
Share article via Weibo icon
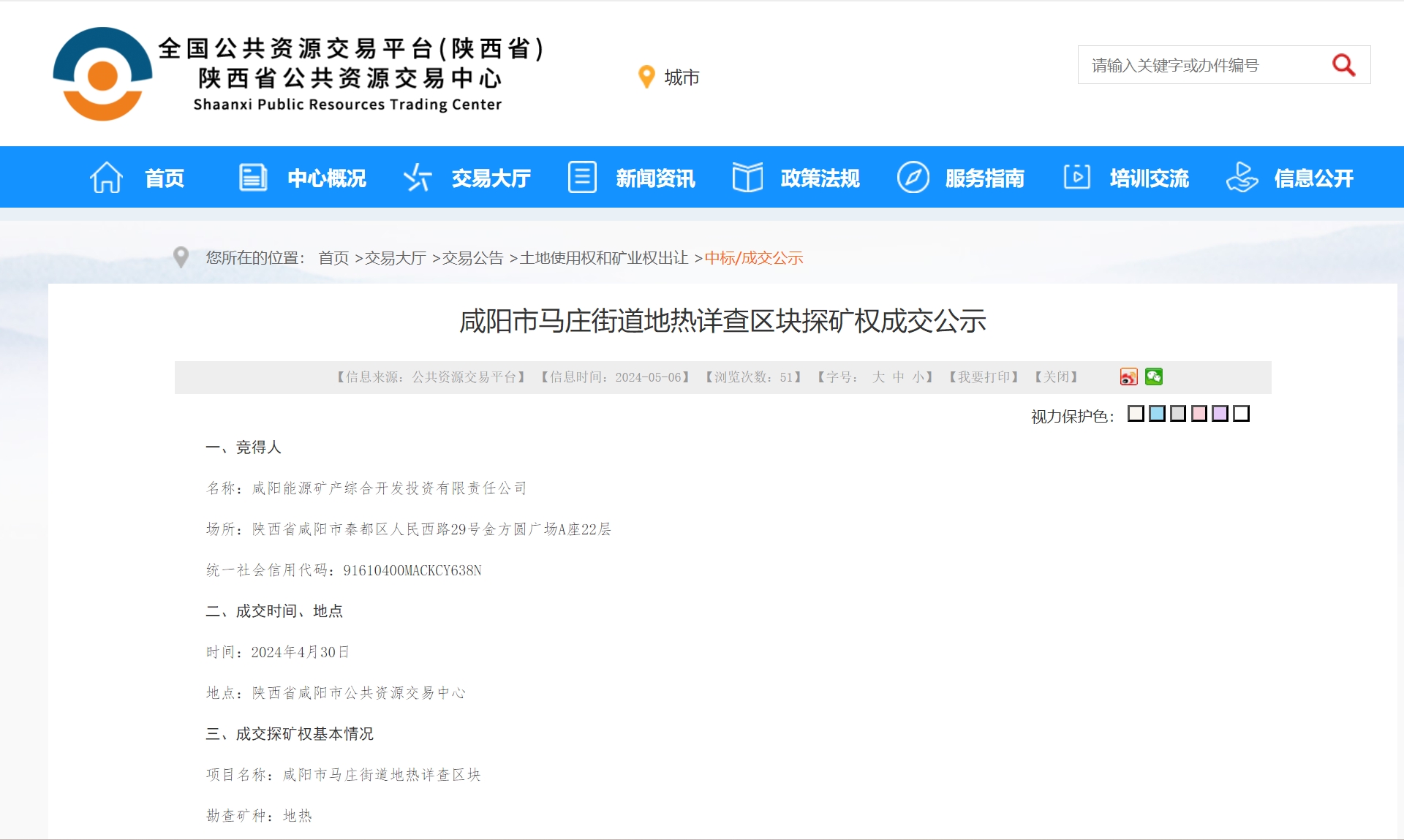pyautogui.click(x=1128, y=377)
